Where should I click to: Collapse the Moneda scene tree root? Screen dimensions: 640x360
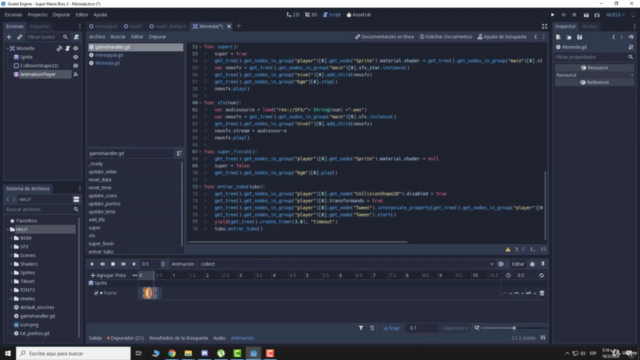coord(7,48)
